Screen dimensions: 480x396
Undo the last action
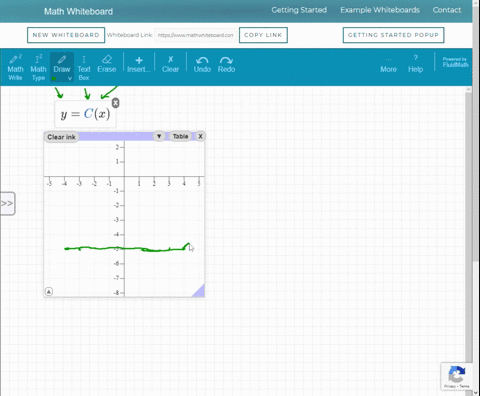pyautogui.click(x=202, y=64)
